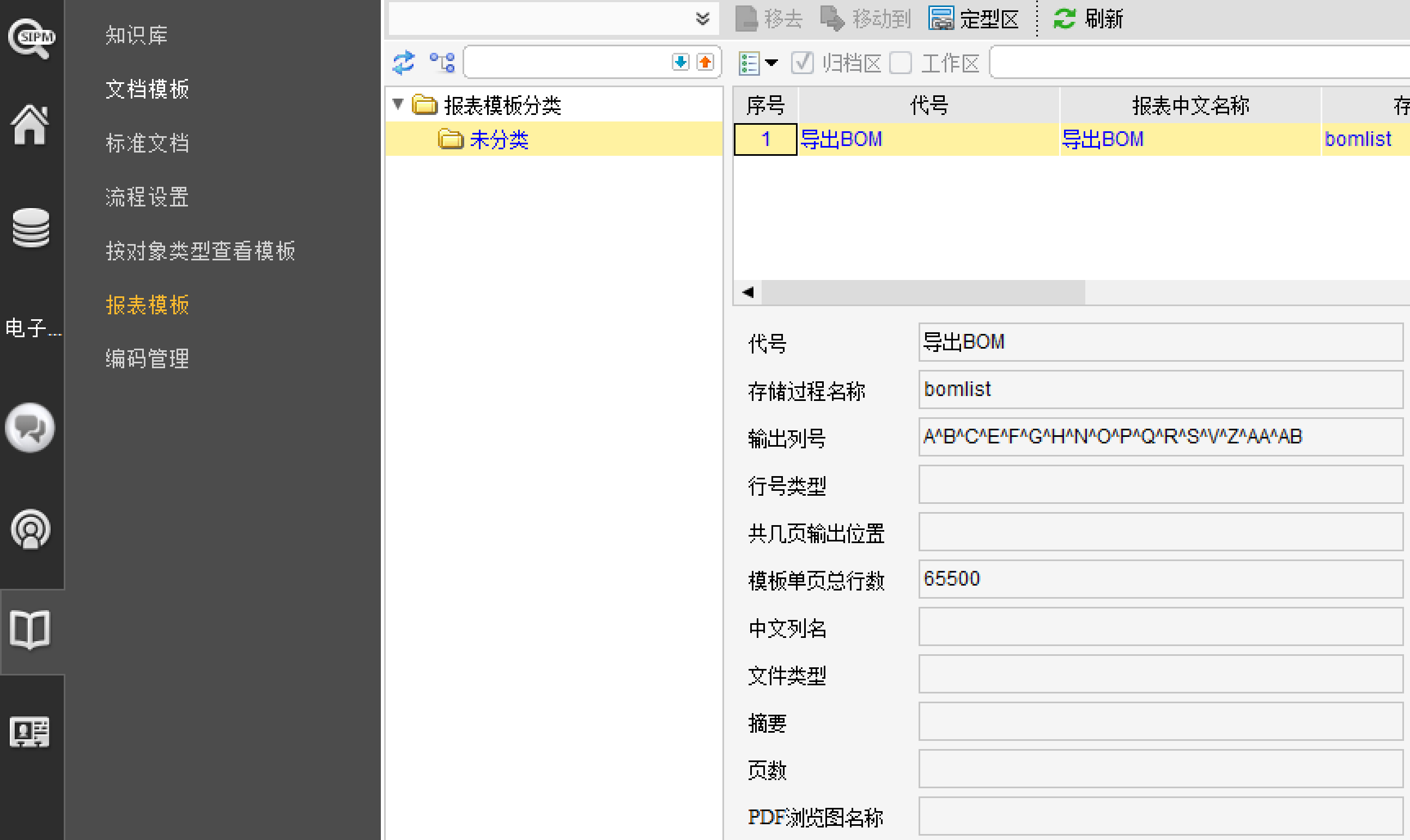Select the 编码管理 menu item
Viewport: 1410px width, 840px height.
147,358
